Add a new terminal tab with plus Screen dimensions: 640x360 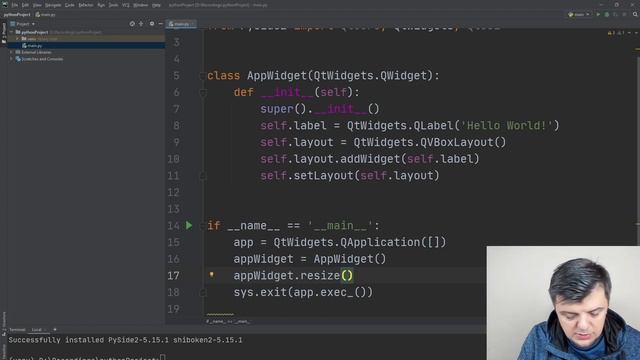(x=55, y=329)
